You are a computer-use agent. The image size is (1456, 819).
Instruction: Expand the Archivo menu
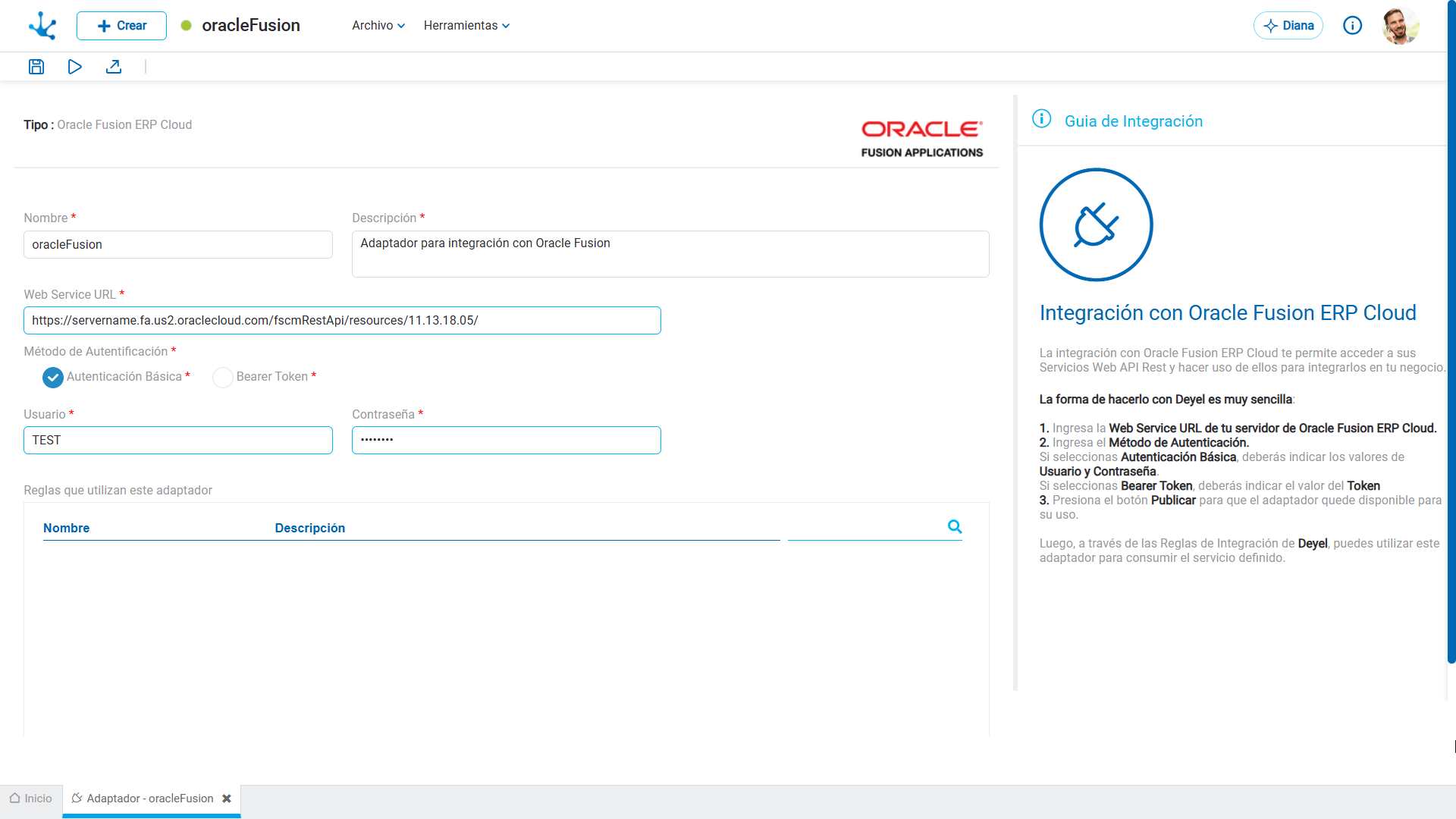[x=378, y=26]
